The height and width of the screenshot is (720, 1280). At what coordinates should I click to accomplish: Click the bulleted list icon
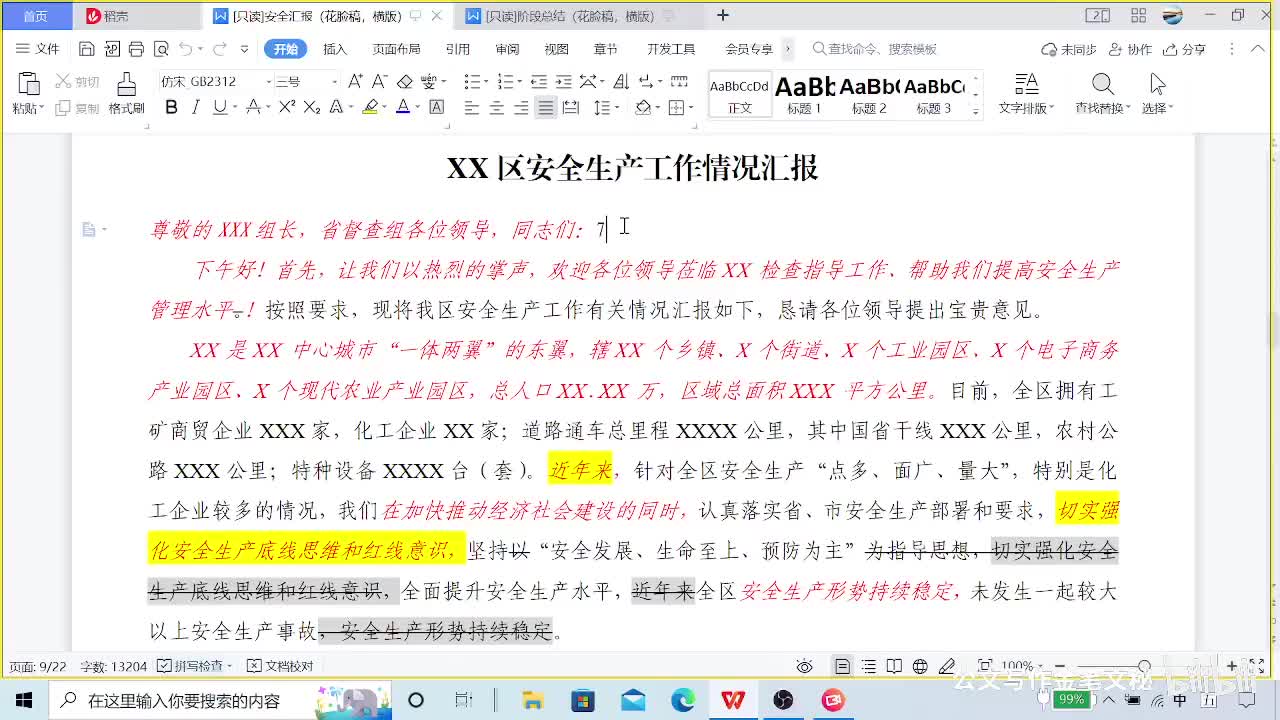pyautogui.click(x=472, y=82)
